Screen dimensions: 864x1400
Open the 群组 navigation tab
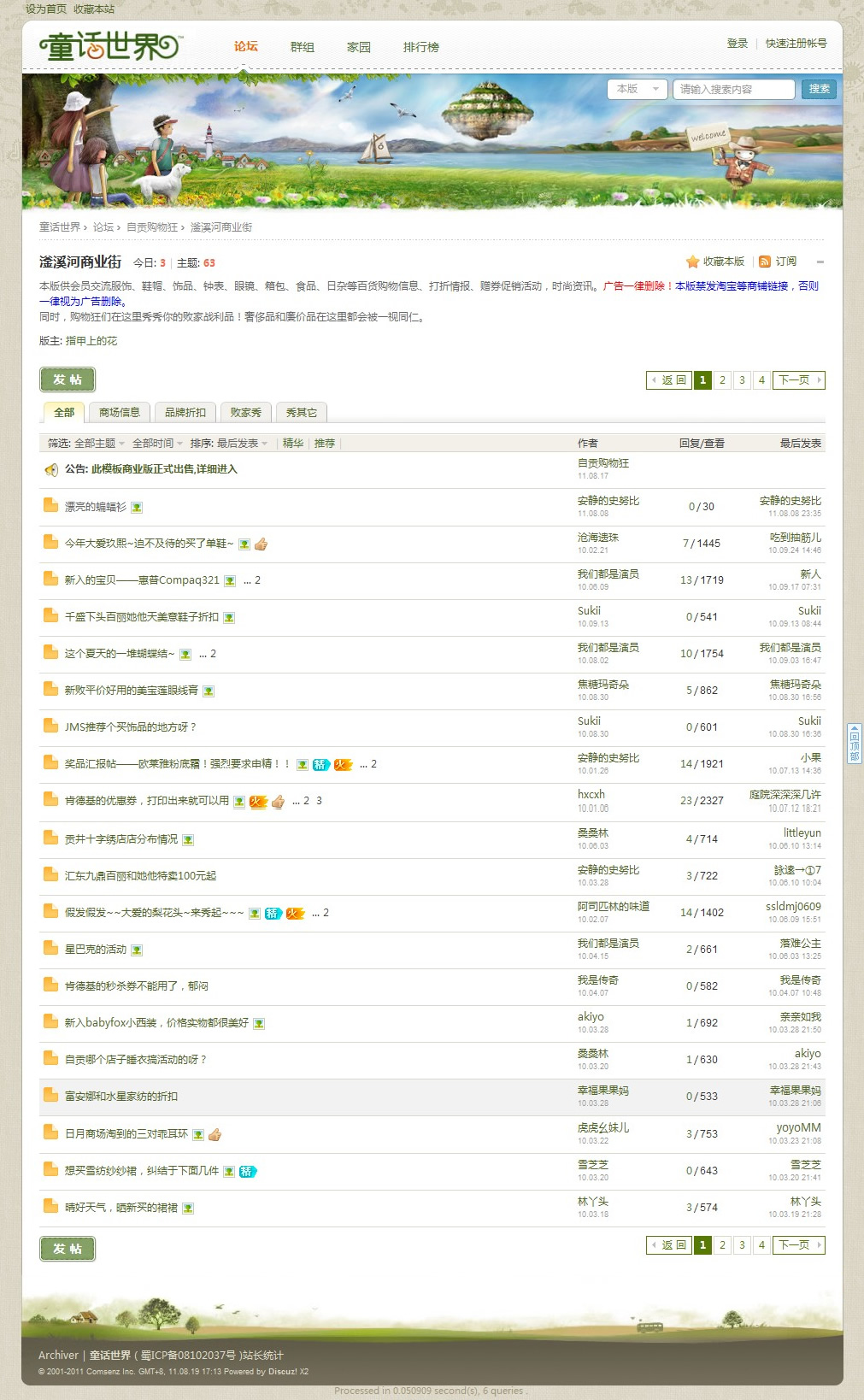click(303, 47)
